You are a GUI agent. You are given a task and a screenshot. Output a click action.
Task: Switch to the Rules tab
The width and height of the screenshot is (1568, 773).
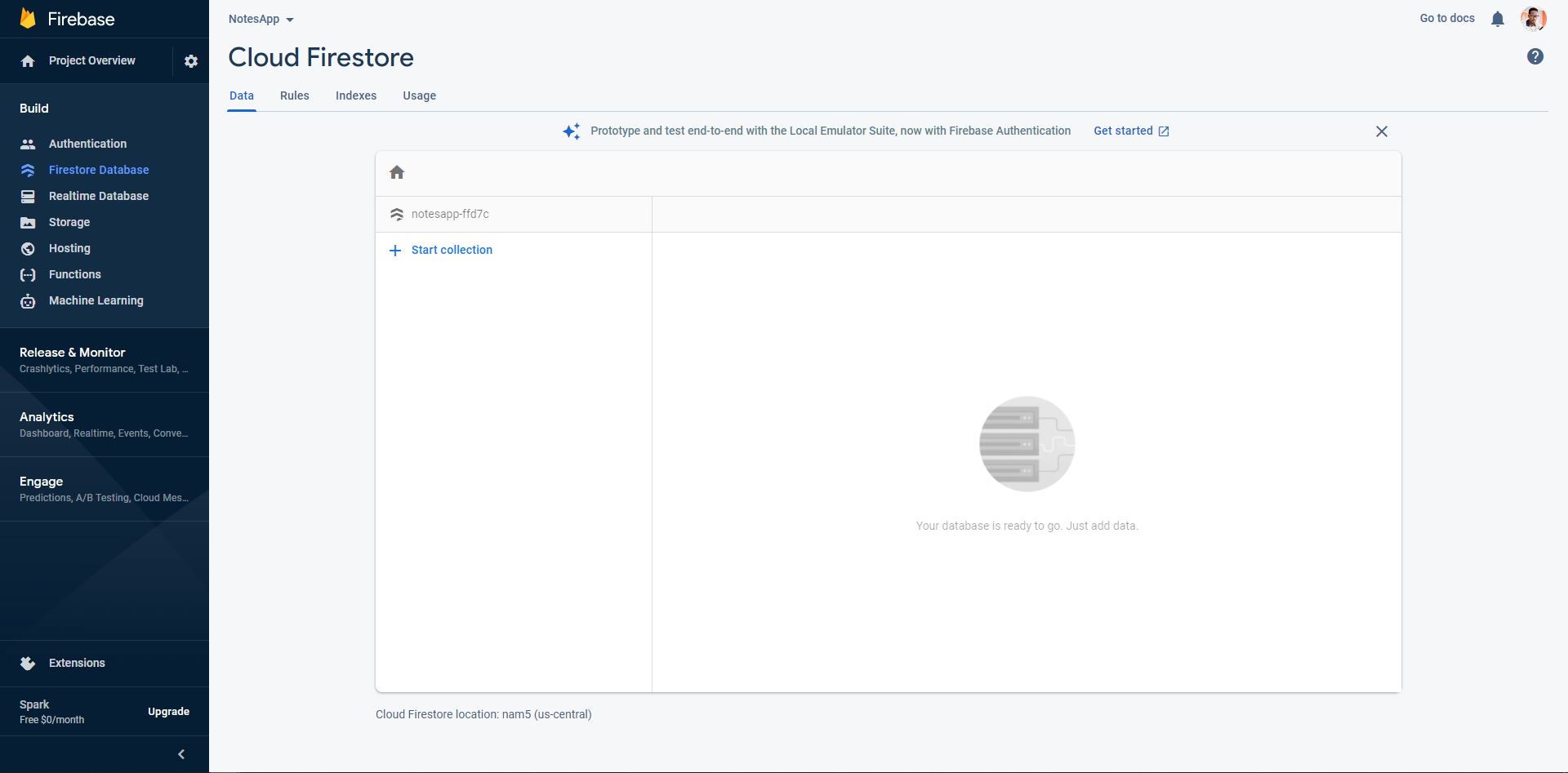[295, 96]
